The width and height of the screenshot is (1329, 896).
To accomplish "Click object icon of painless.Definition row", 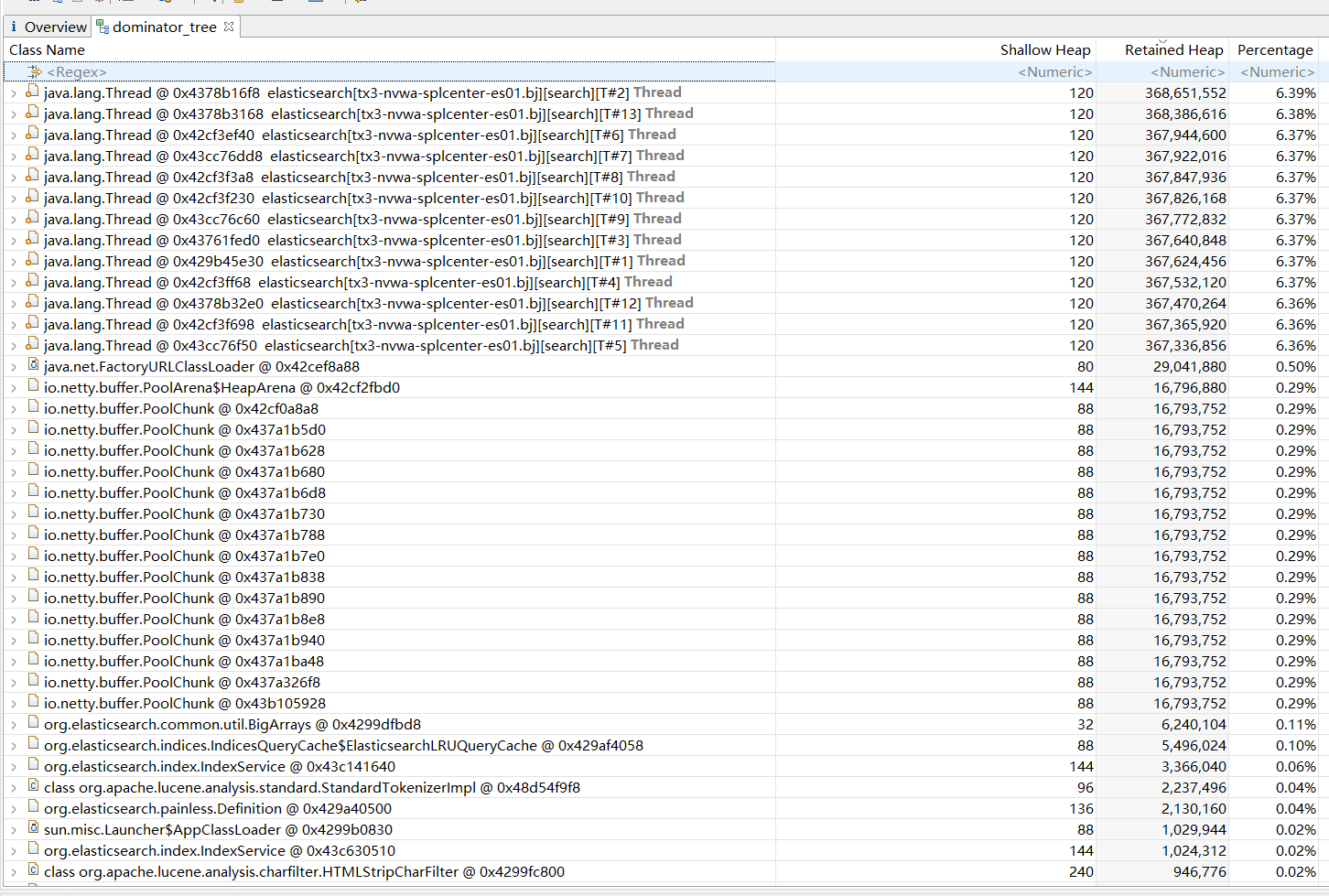I will (33, 807).
